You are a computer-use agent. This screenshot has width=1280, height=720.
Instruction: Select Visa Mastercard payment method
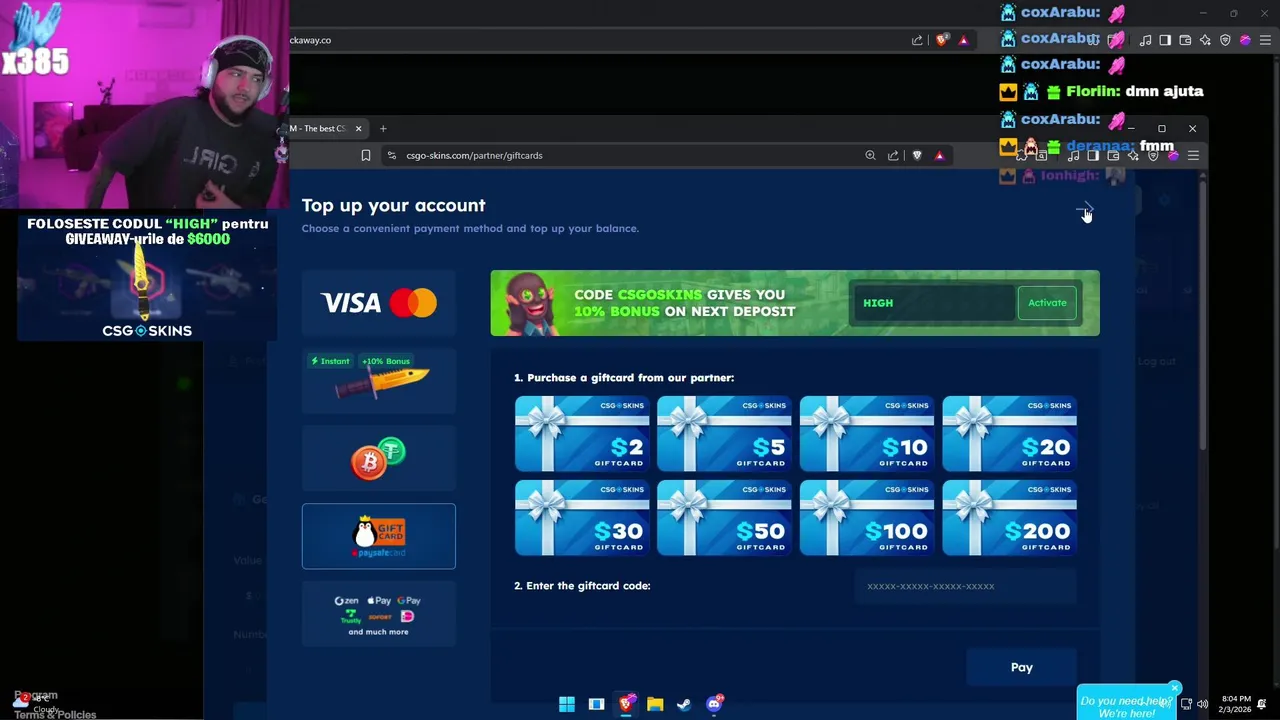pos(378,303)
